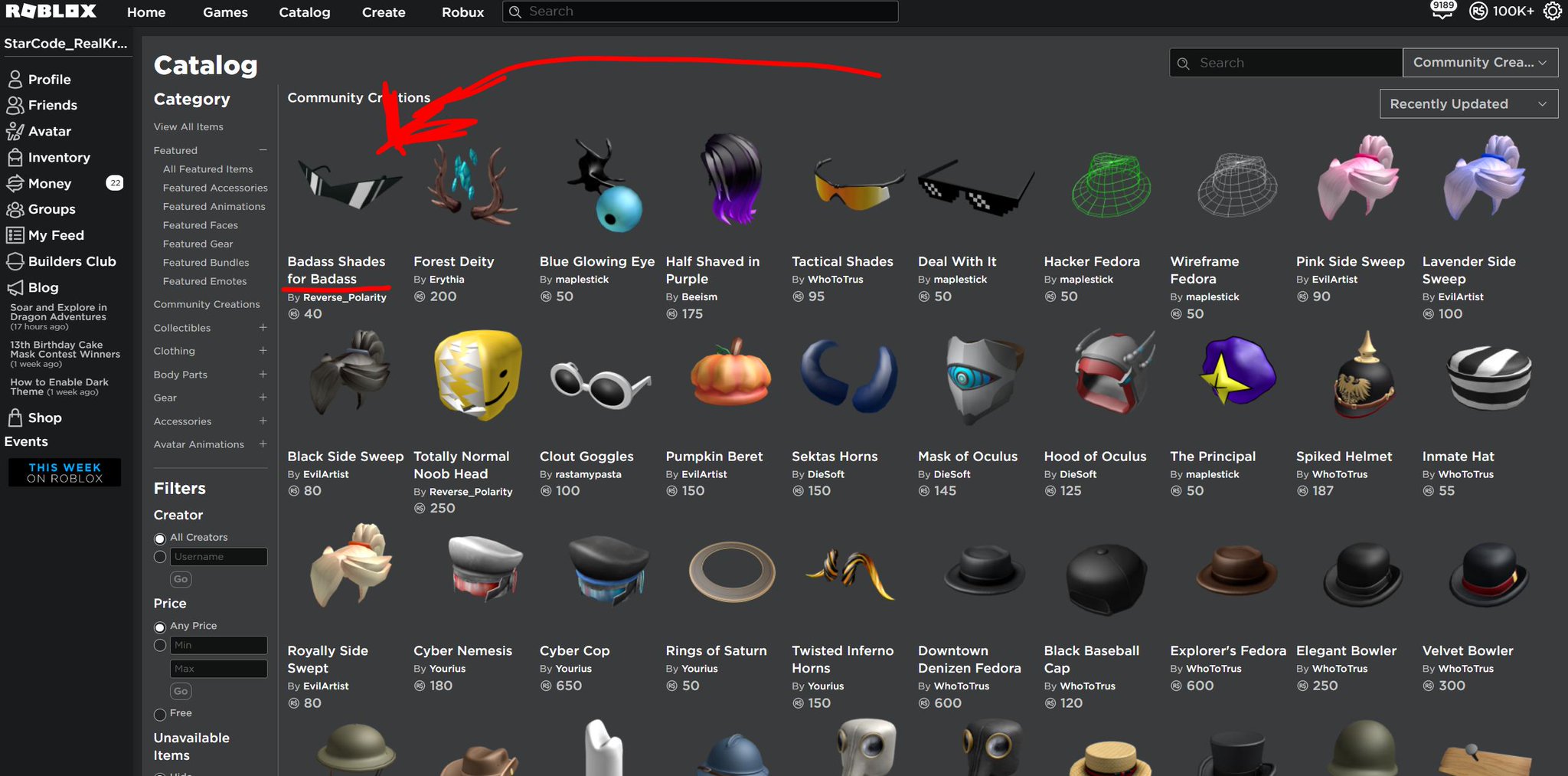Open the This Week on Roblox banner

click(65, 473)
